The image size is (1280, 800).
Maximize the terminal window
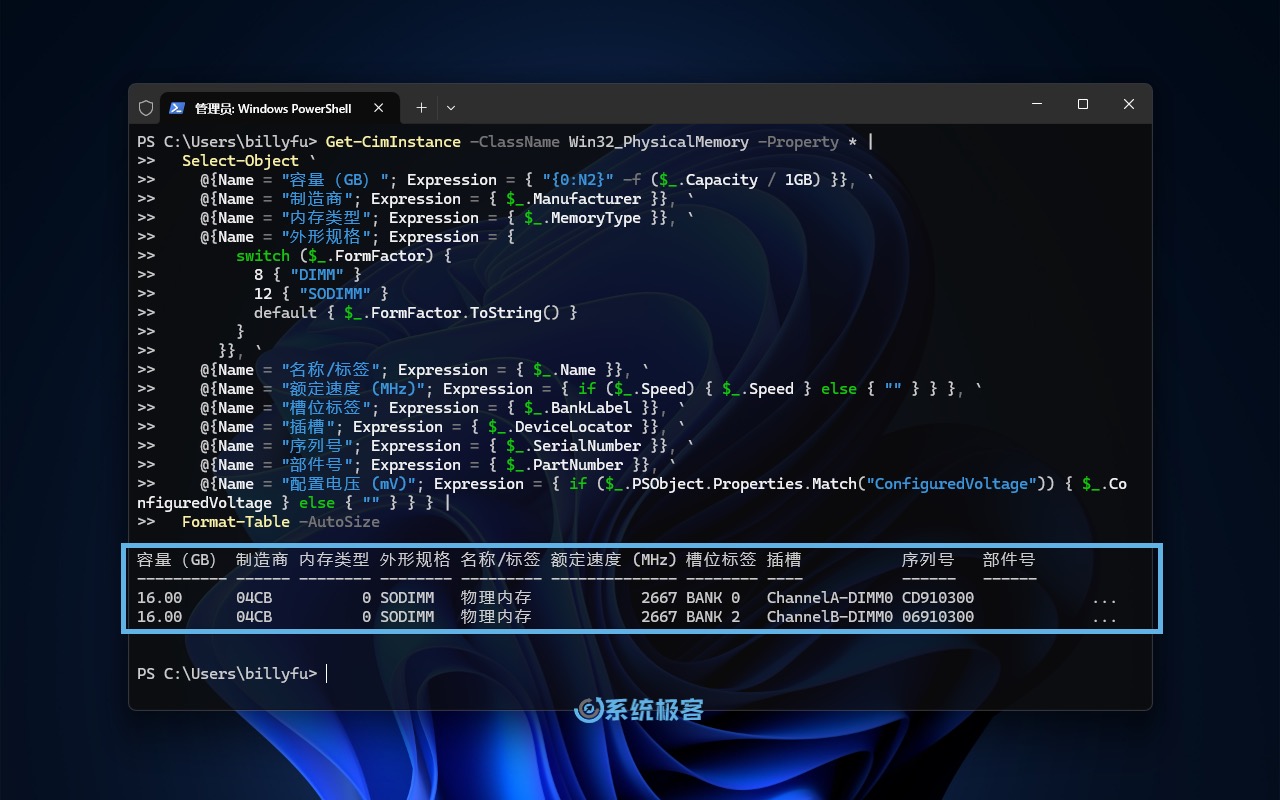coord(1082,104)
